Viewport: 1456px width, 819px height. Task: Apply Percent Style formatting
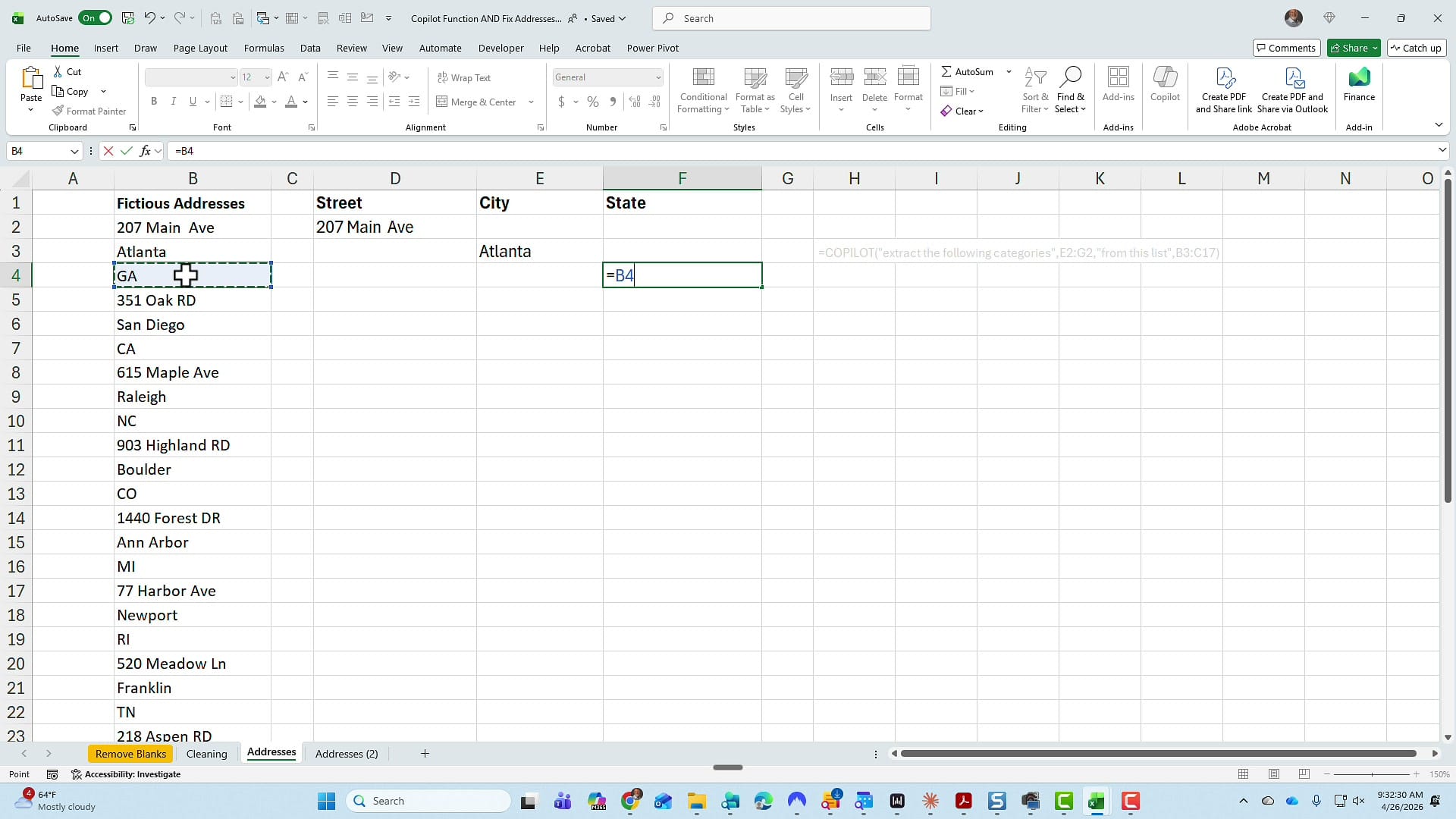click(592, 101)
